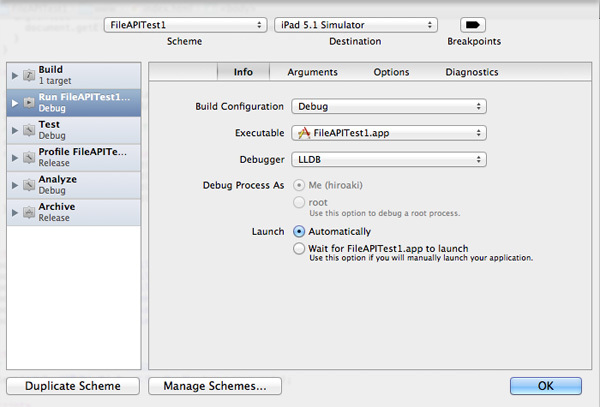Open the Debugger LLDB dropdown
Image resolution: width=600 pixels, height=407 pixels.
tap(389, 160)
